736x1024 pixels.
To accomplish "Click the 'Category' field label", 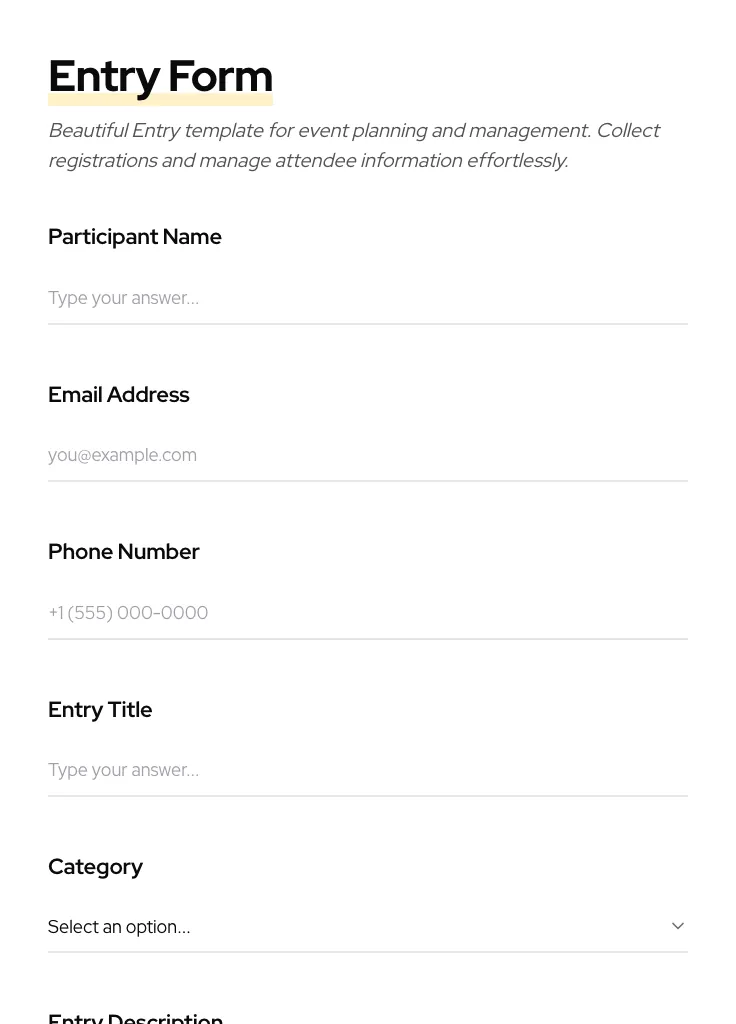I will (96, 867).
